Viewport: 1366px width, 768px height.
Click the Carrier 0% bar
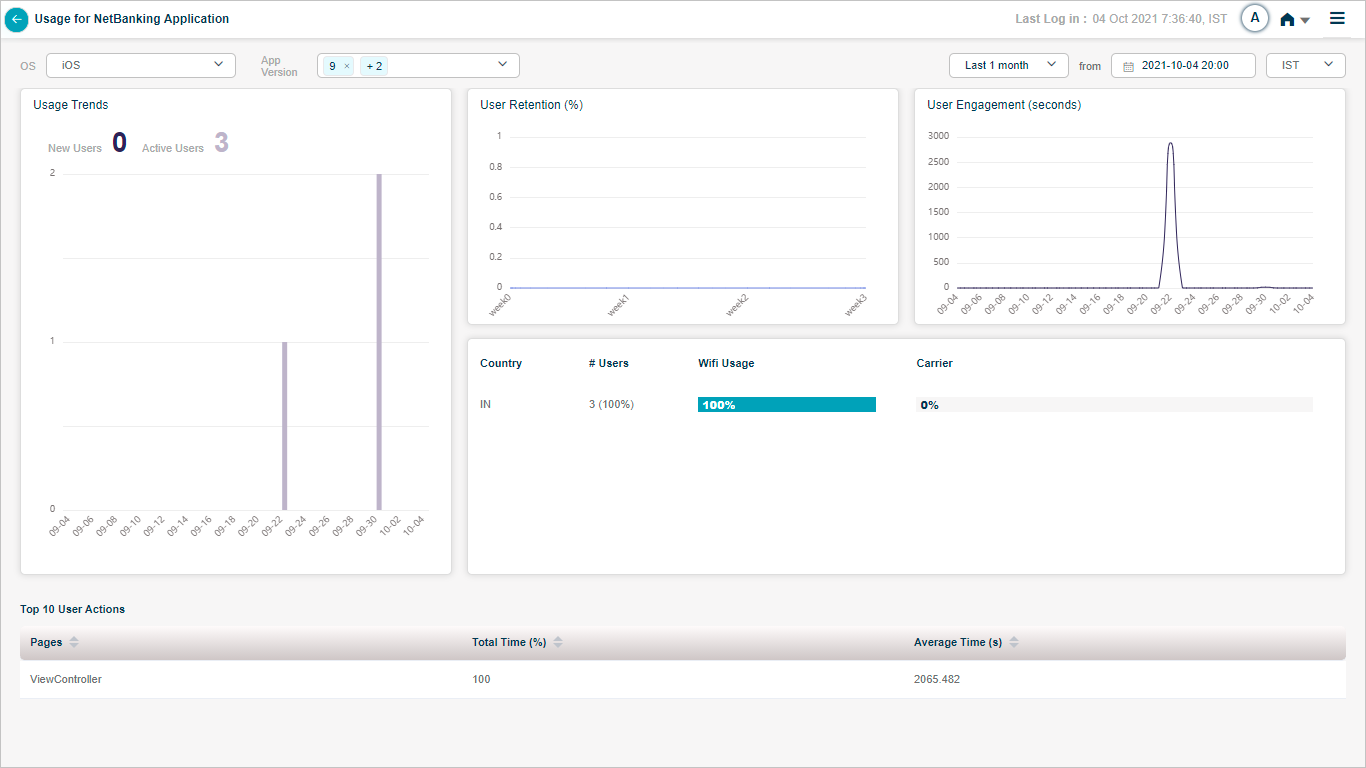pos(1115,405)
